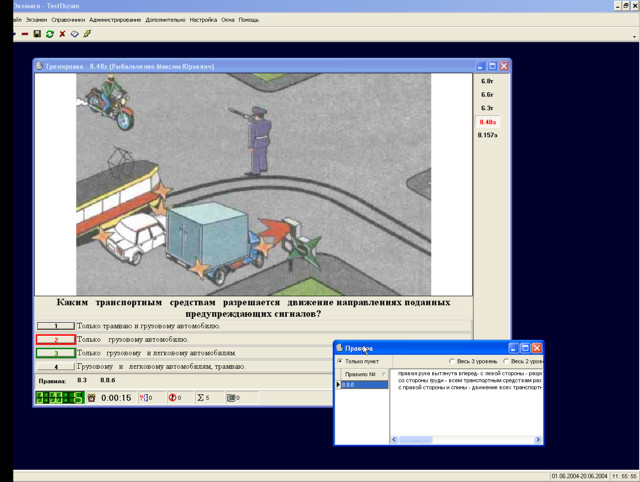The height and width of the screenshot is (482, 640).
Task: Click the red X cancel toolbar icon
Action: (62, 33)
